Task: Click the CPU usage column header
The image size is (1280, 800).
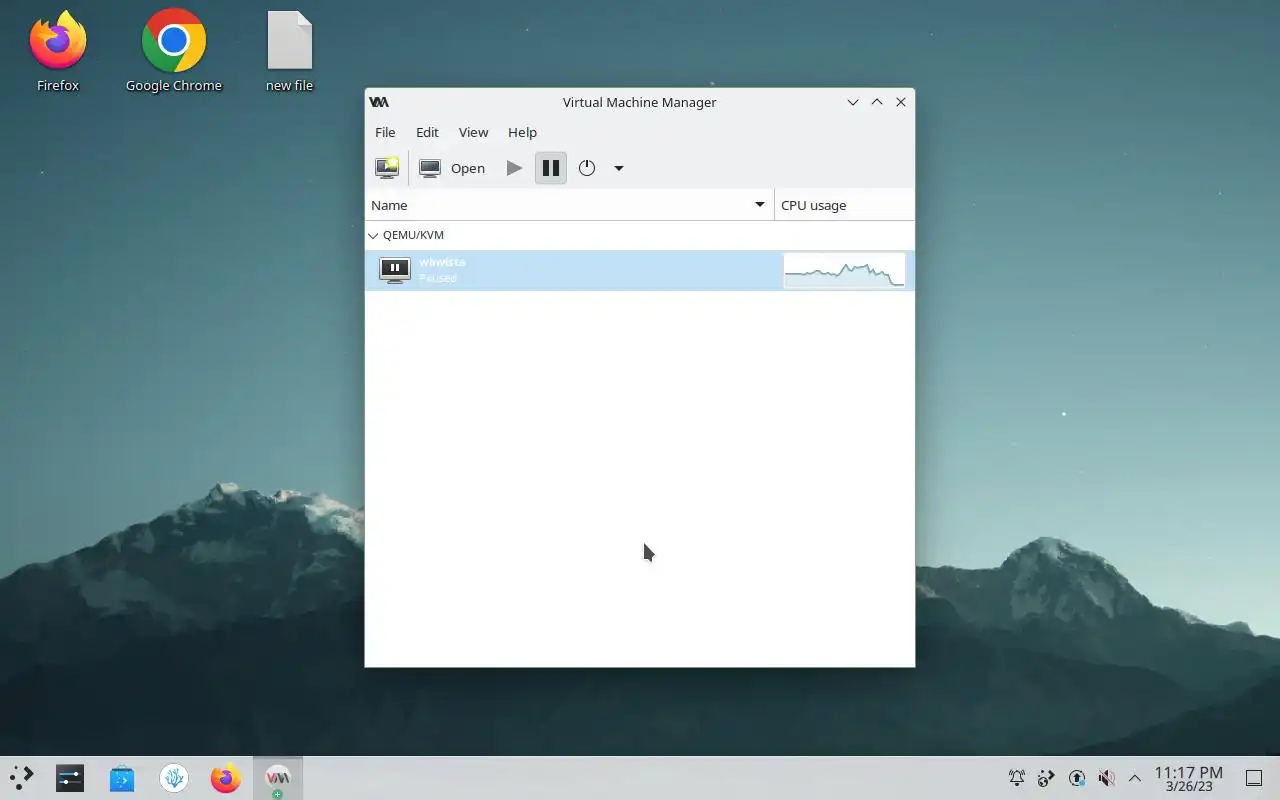Action: pos(844,205)
